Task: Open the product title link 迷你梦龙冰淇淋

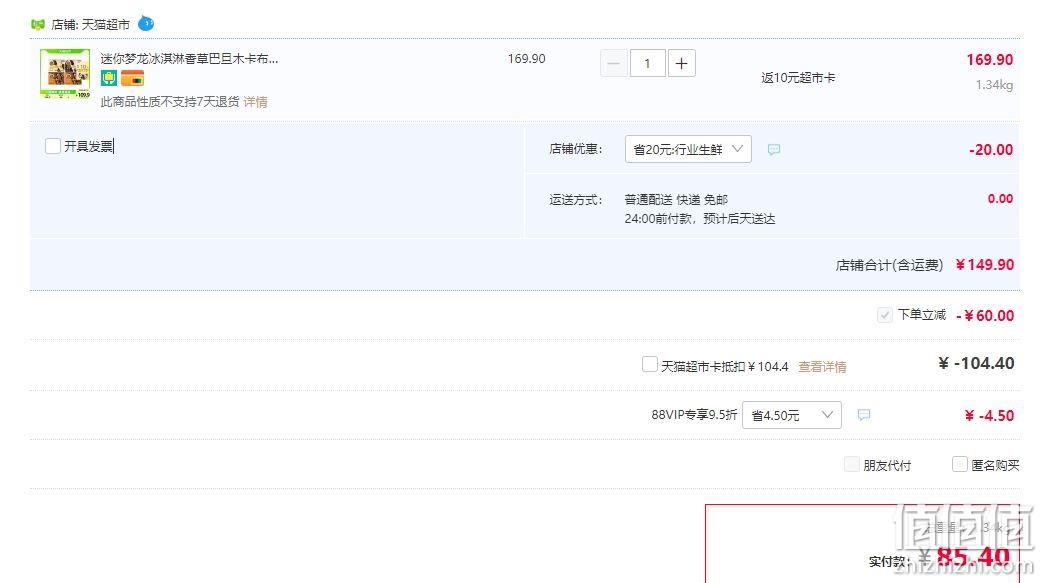Action: [190, 59]
